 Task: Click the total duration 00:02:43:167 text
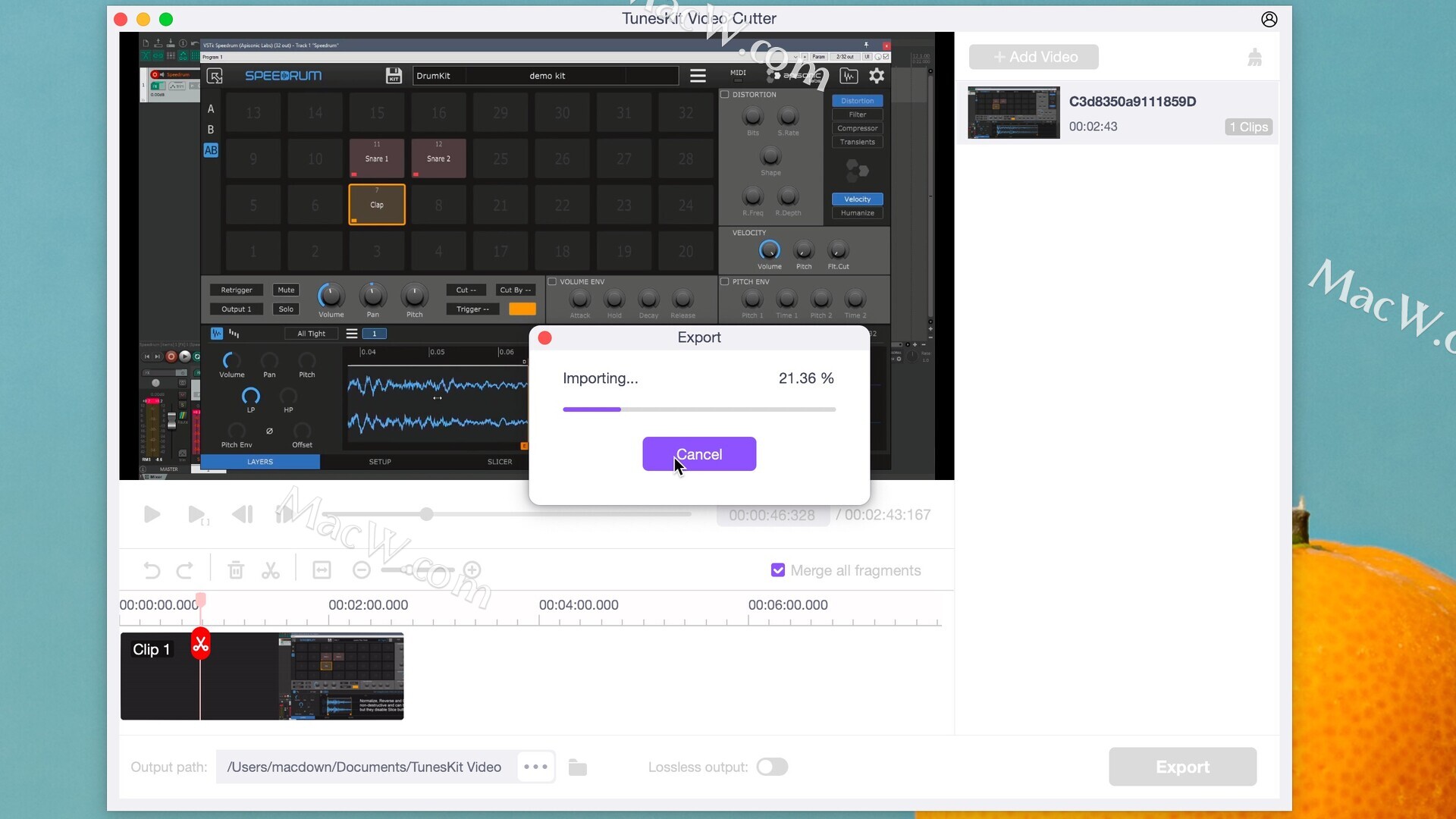tap(887, 515)
